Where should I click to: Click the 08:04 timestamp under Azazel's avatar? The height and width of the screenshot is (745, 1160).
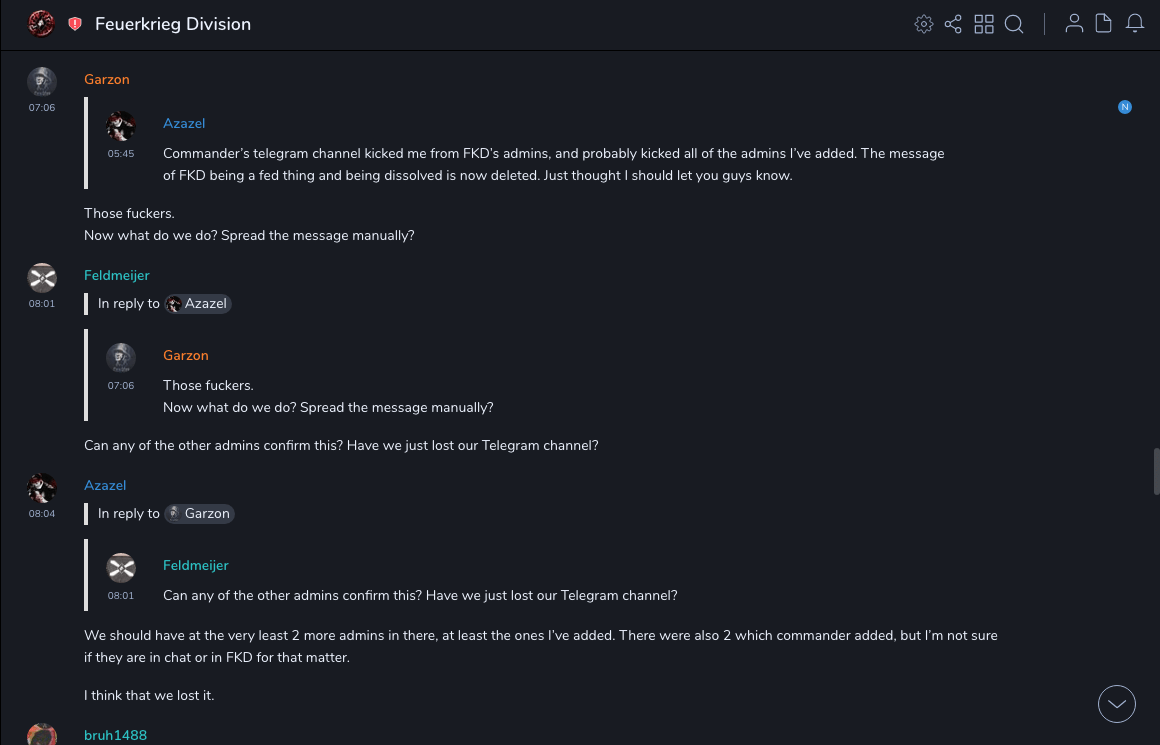42,514
